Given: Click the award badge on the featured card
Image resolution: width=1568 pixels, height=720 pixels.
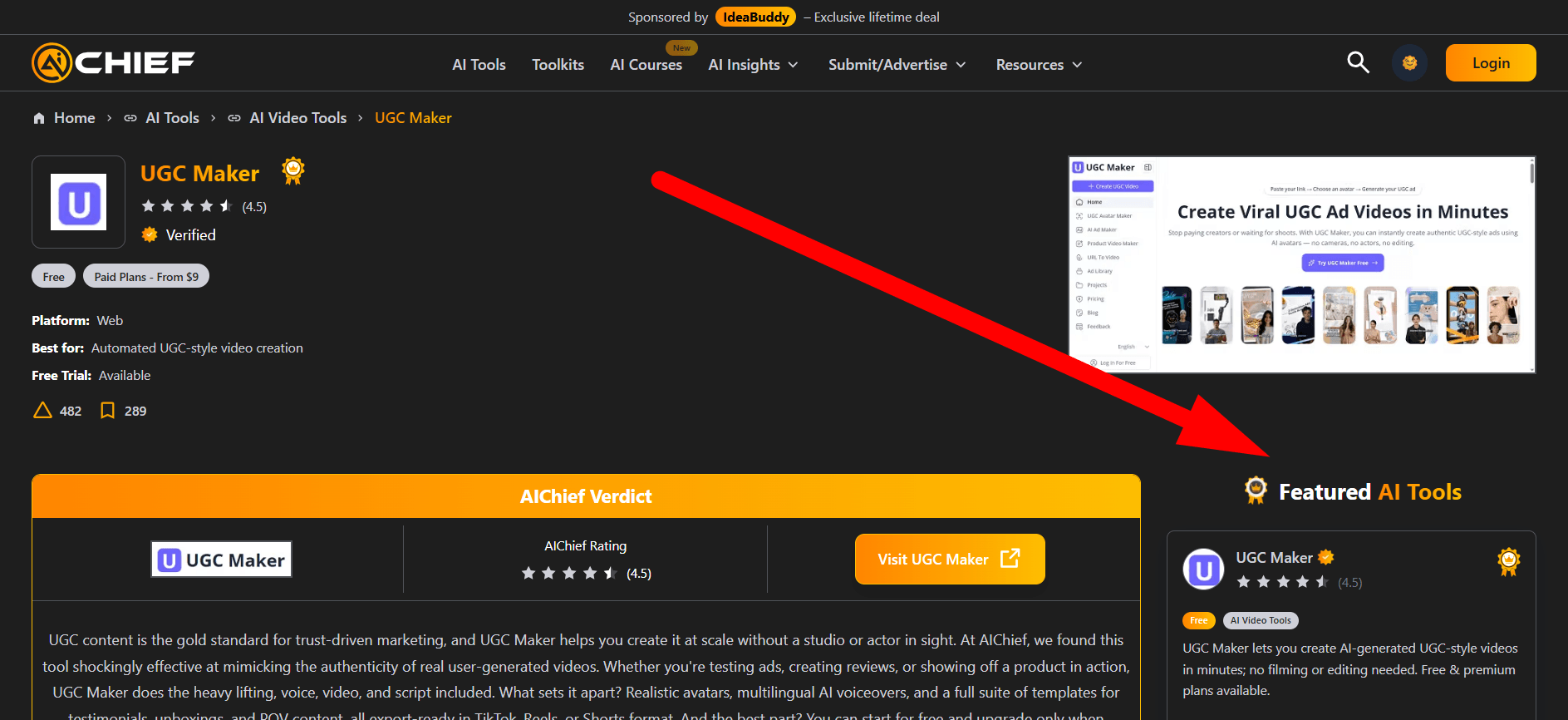Looking at the screenshot, I should (x=1508, y=562).
